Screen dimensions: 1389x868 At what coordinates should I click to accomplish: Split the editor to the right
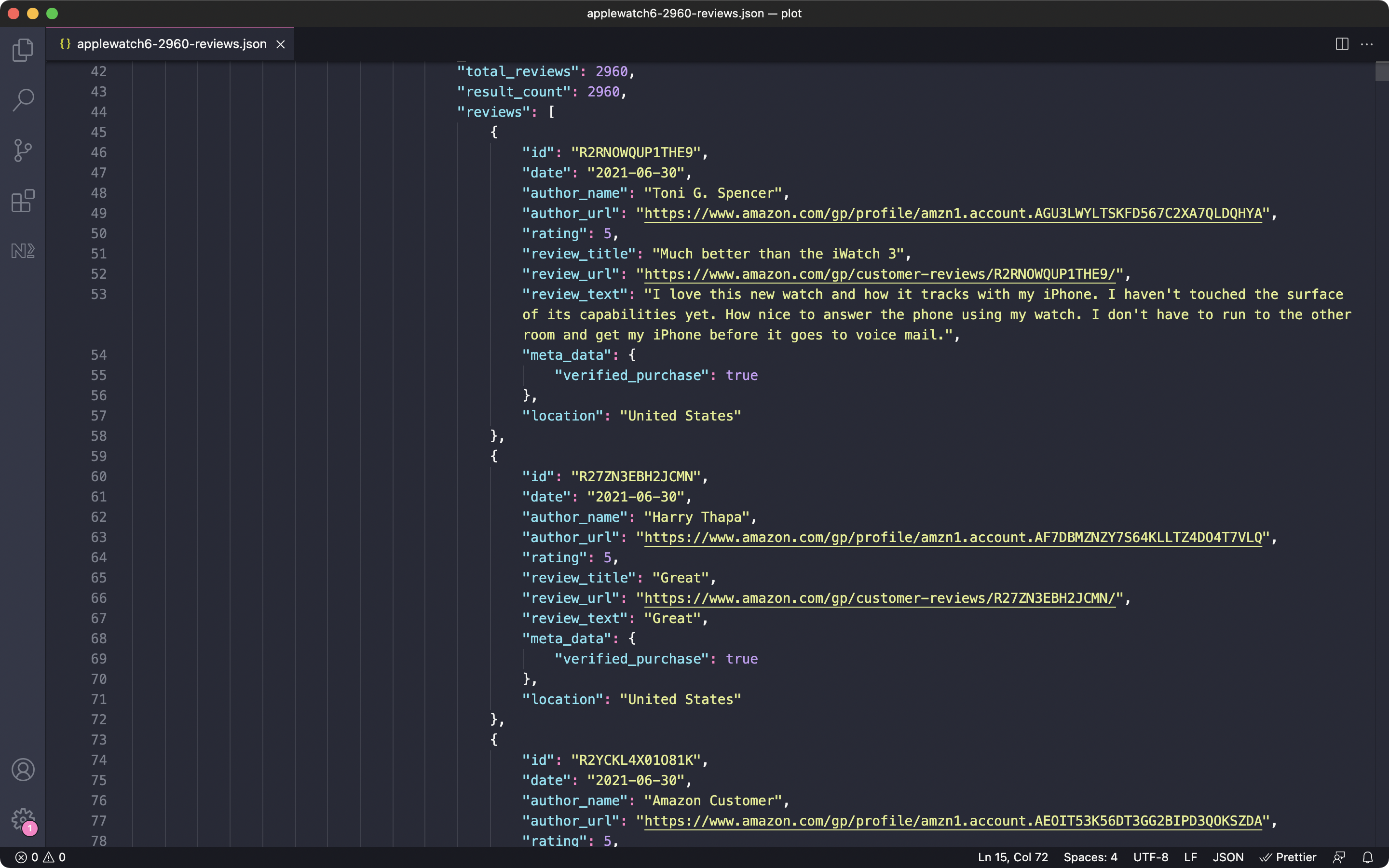click(1342, 44)
